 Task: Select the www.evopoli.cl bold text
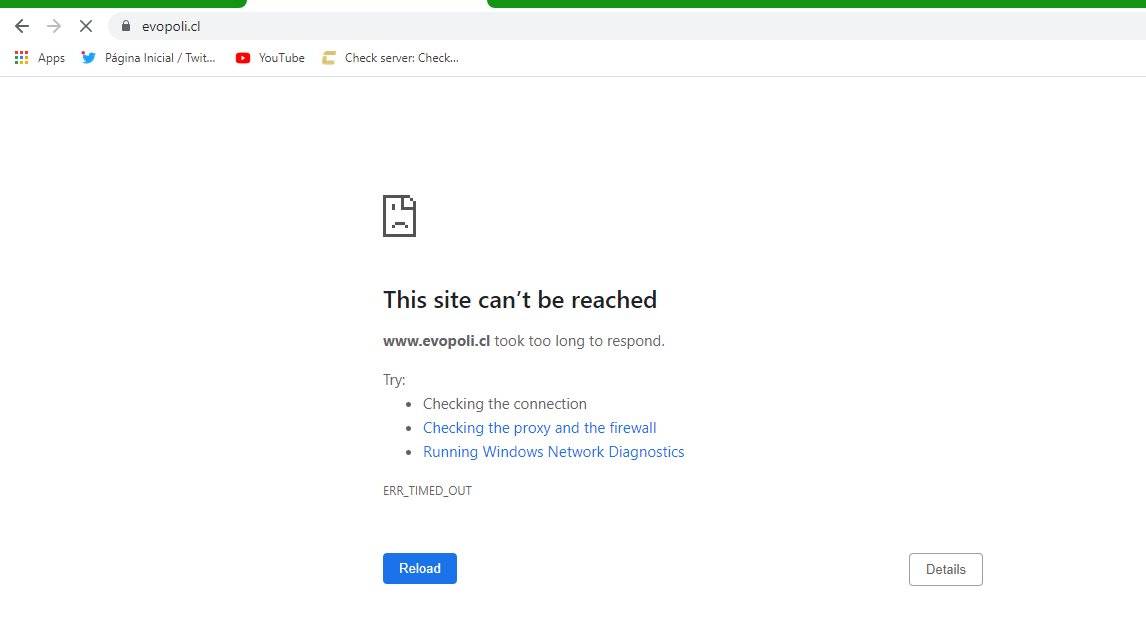click(436, 341)
